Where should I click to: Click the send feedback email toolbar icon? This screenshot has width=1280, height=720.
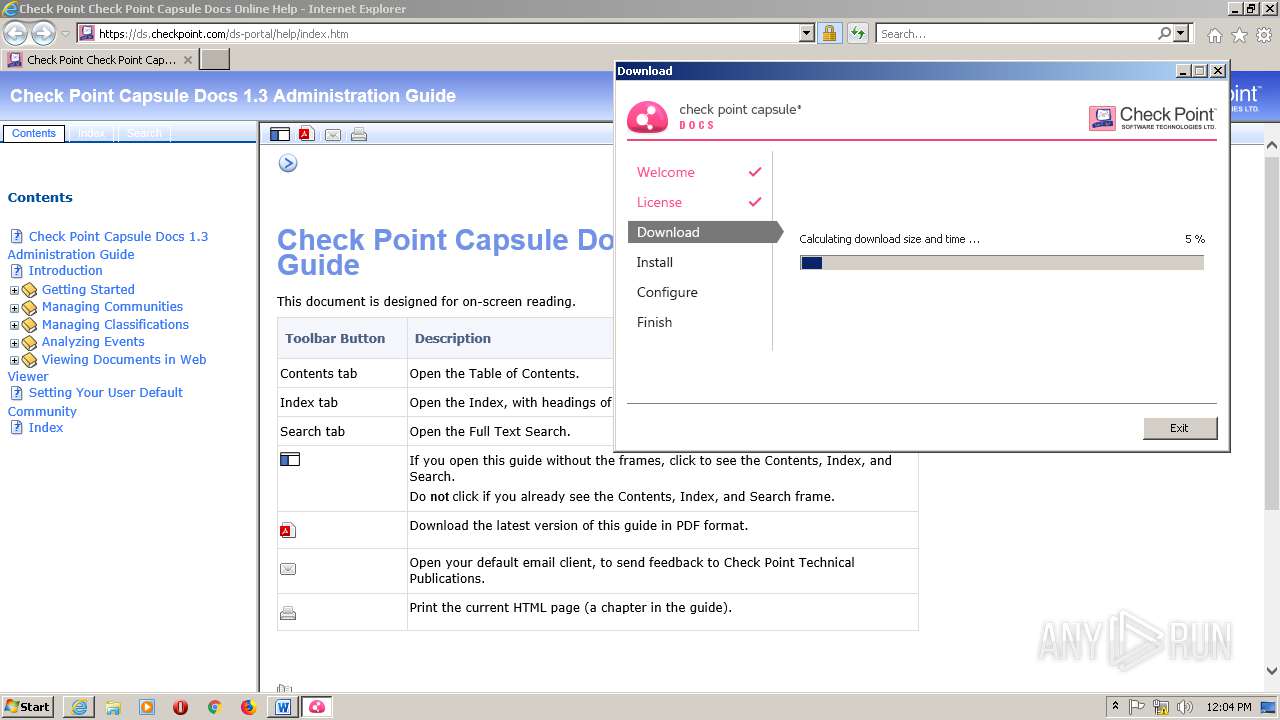click(x=333, y=134)
